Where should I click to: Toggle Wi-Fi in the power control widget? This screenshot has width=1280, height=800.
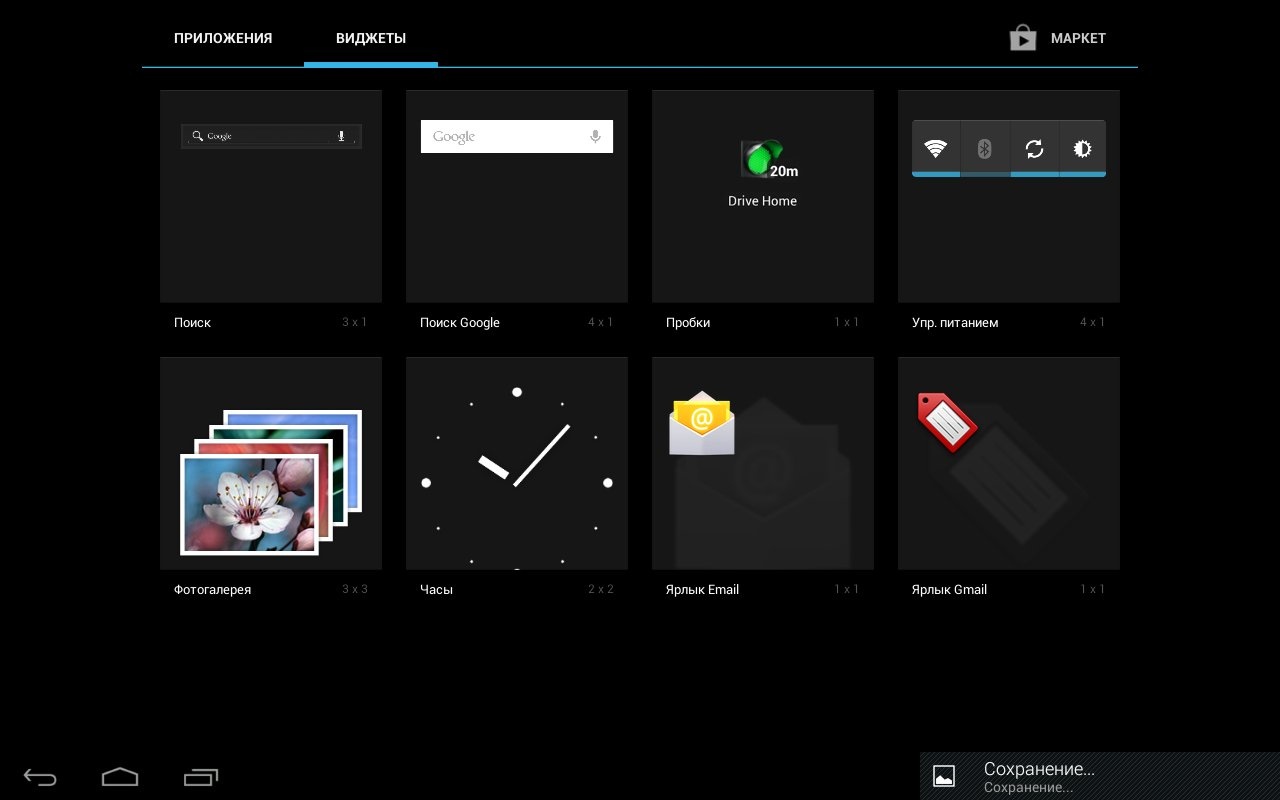936,149
